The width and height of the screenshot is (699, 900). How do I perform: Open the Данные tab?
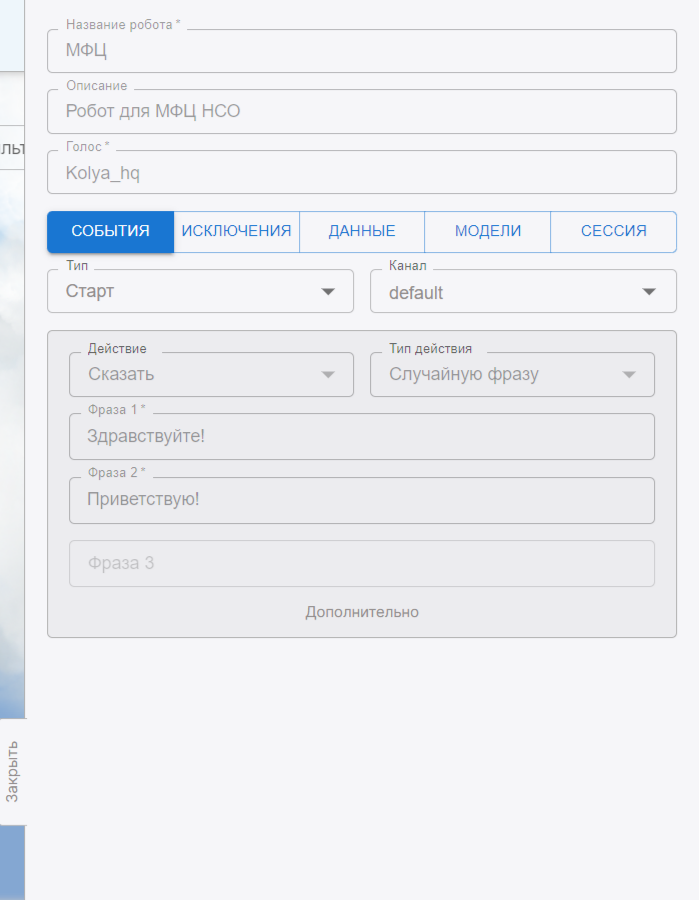[362, 231]
